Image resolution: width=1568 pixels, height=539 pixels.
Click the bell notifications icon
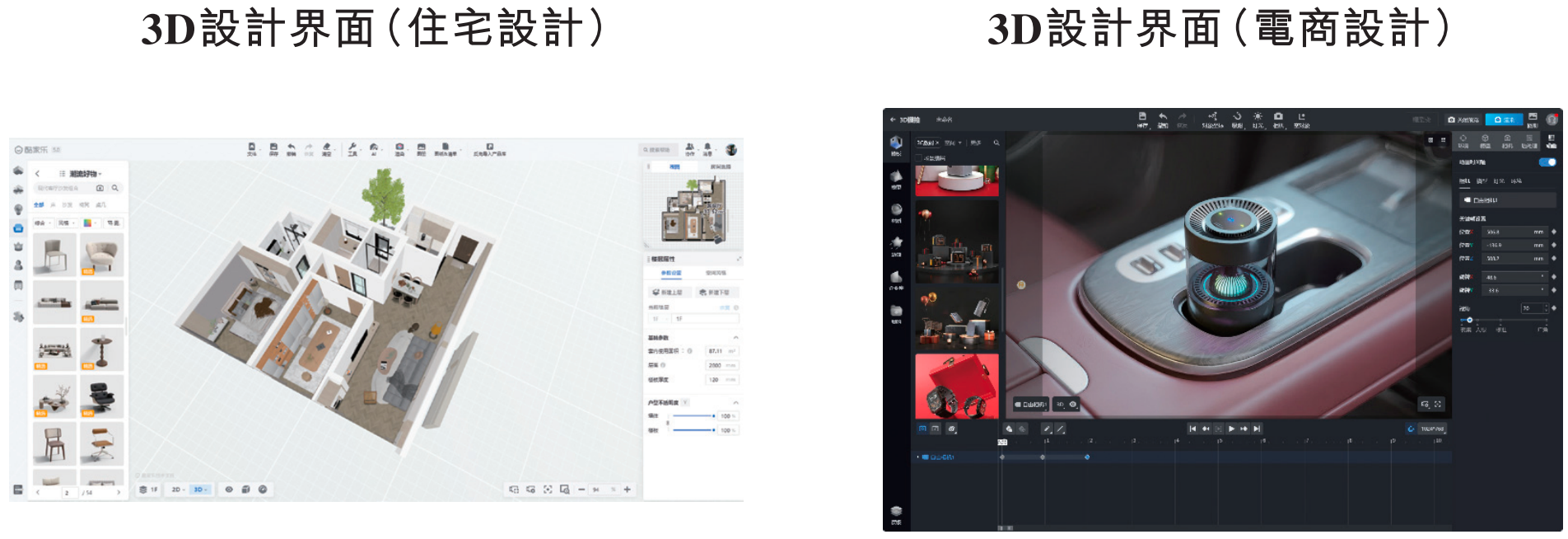707,149
